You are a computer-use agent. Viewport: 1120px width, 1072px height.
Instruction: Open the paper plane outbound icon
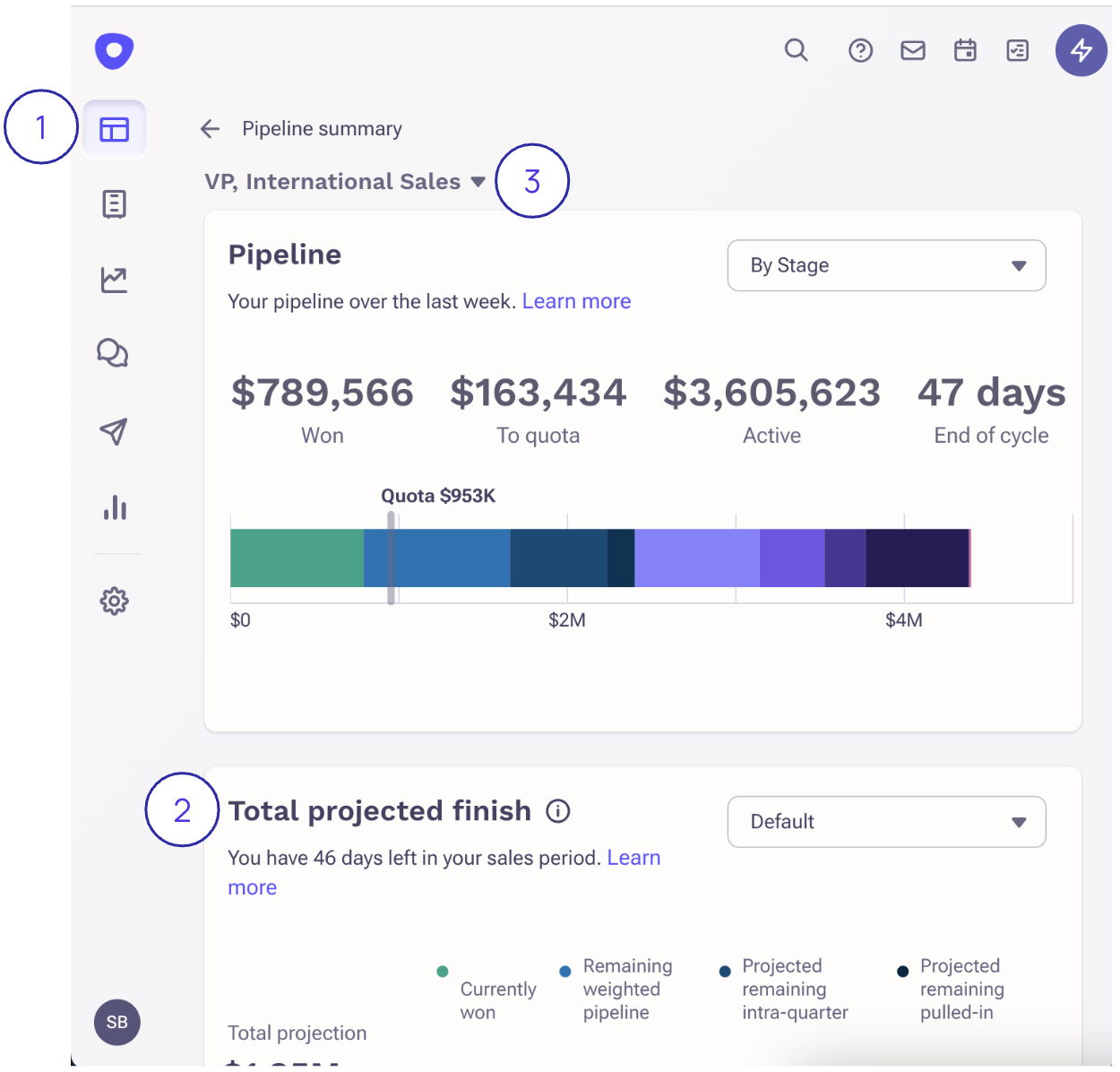[113, 431]
